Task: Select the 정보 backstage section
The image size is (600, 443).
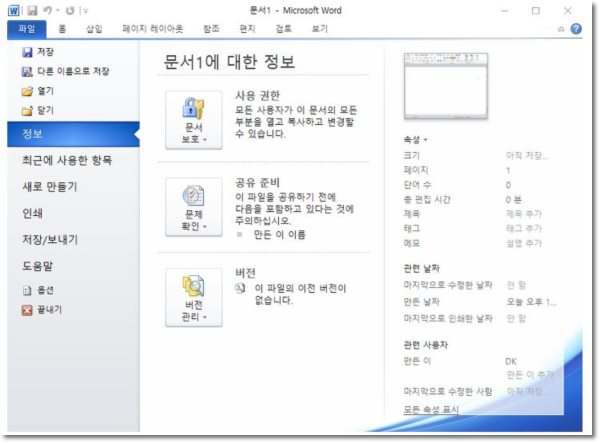Action: click(x=73, y=134)
